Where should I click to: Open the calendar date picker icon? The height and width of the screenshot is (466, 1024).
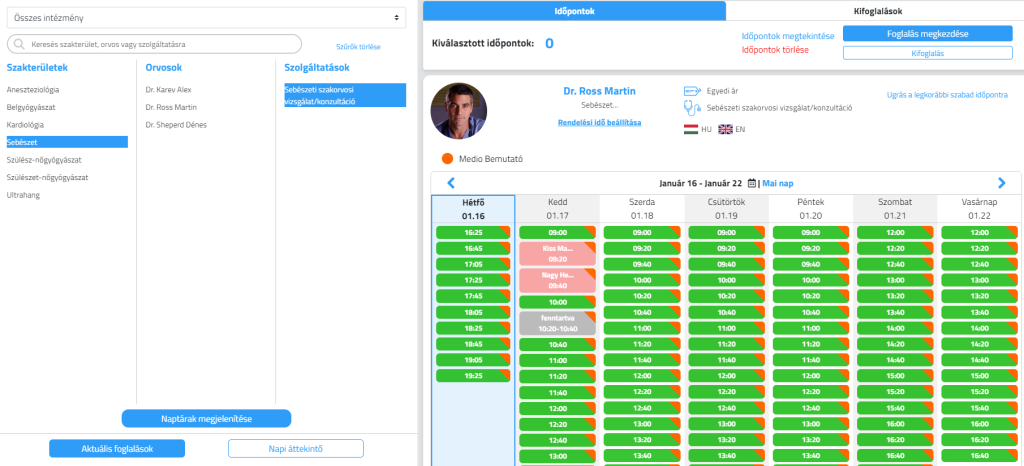coord(752,183)
